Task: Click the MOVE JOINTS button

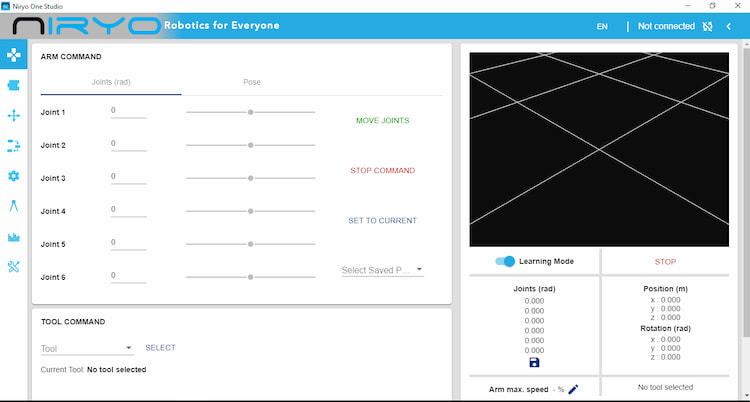Action: coord(383,121)
